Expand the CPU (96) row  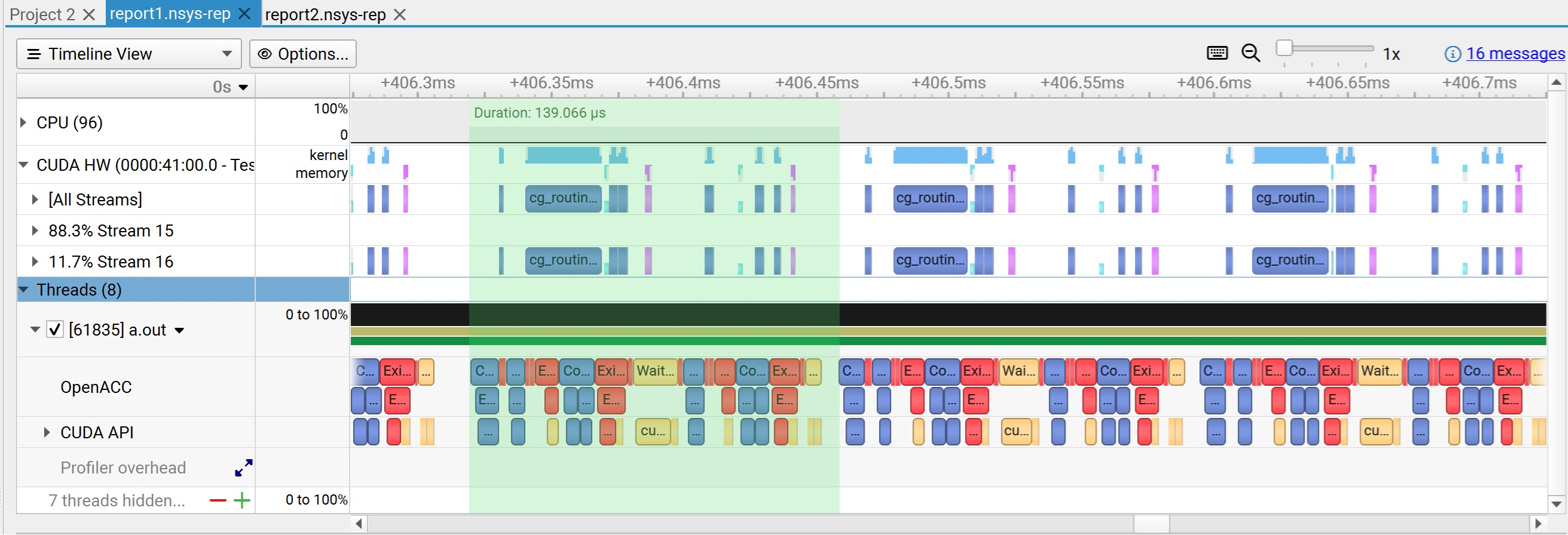pyautogui.click(x=23, y=122)
